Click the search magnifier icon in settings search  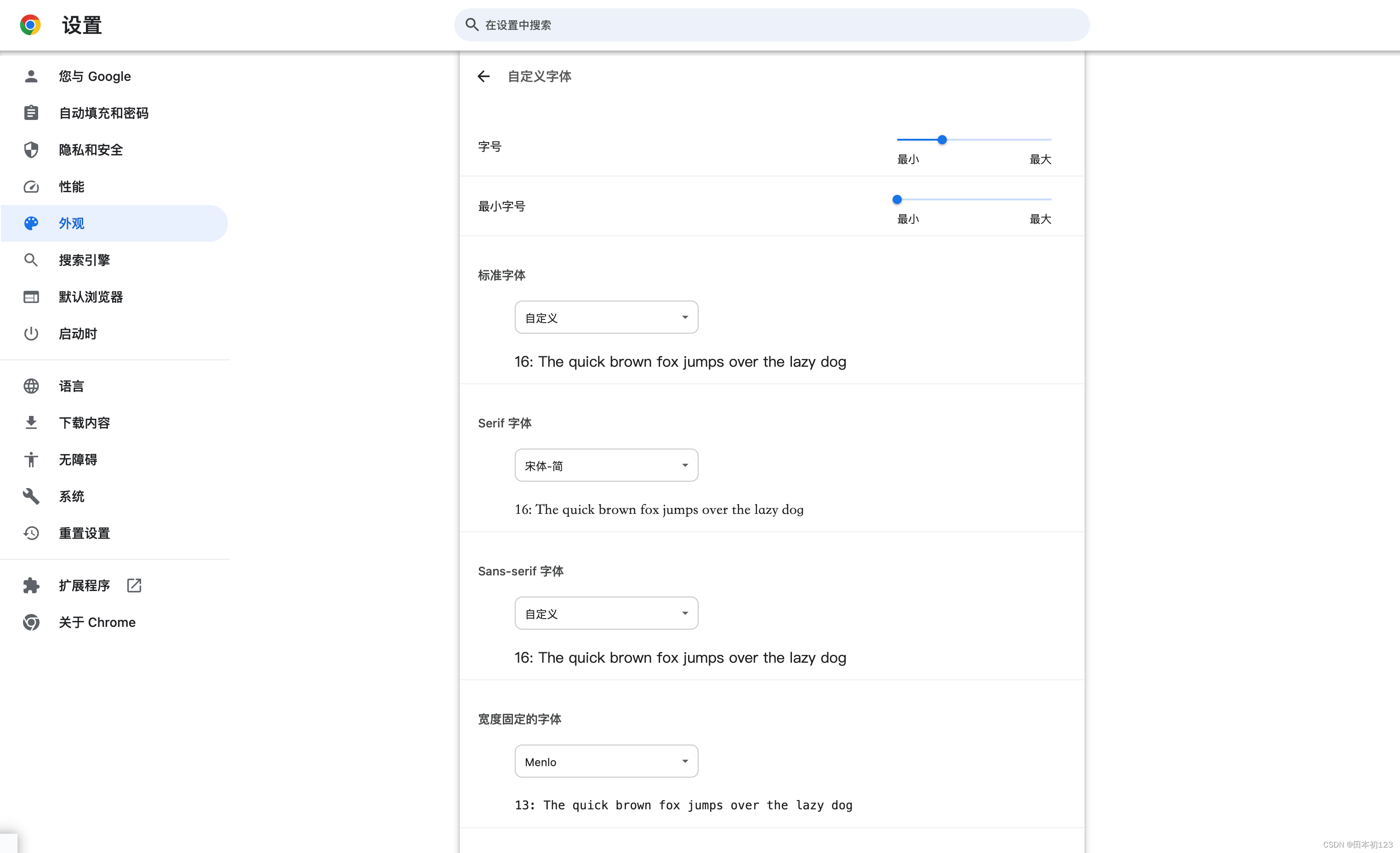pyautogui.click(x=472, y=24)
